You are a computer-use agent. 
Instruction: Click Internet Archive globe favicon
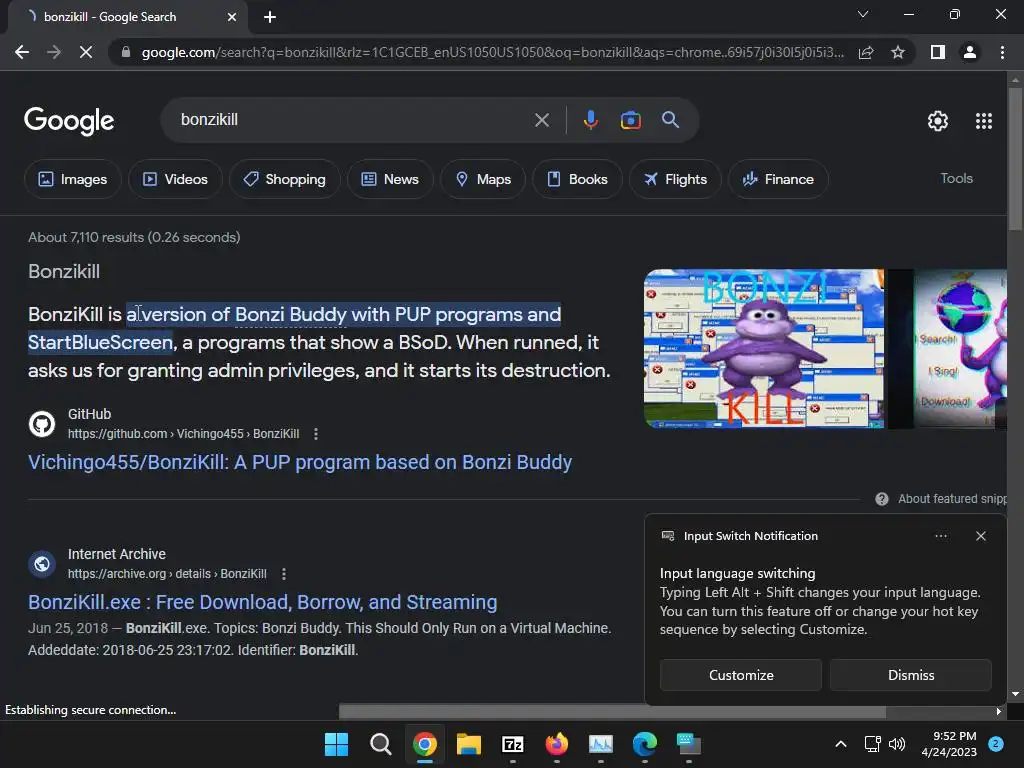click(42, 564)
